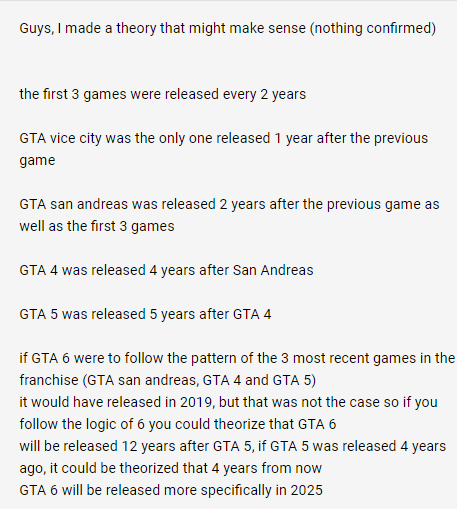Click the line "follow the logic of 6 you could theorize"

pyautogui.click(x=178, y=424)
